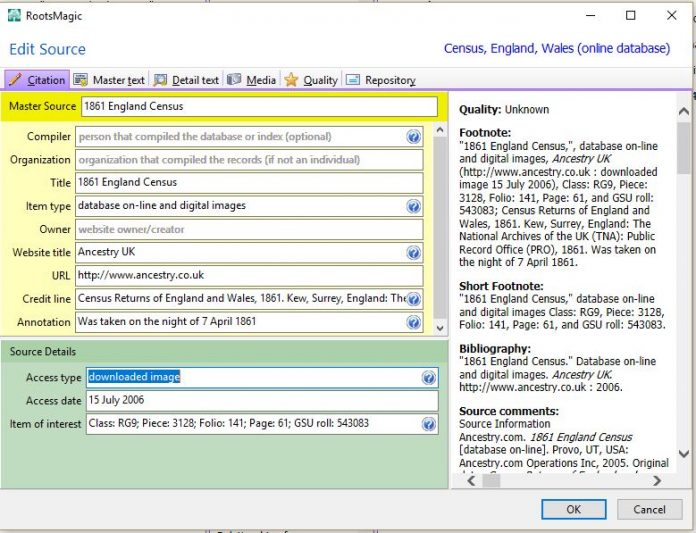
Task: Open help for the Item type field
Action: tap(413, 206)
